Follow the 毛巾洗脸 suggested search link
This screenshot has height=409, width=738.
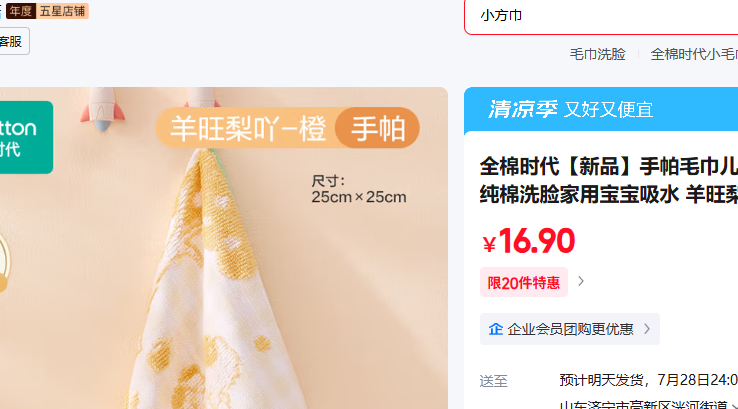click(x=597, y=54)
